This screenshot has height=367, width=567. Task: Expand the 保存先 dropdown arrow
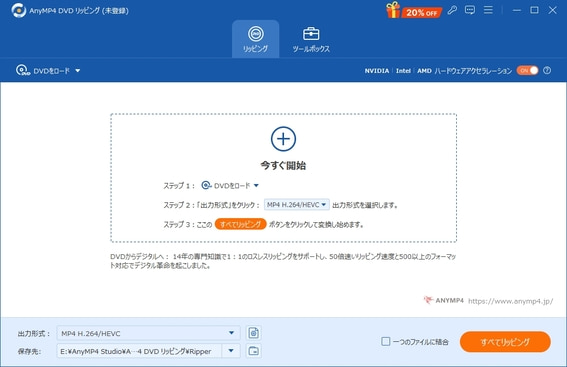pos(231,351)
